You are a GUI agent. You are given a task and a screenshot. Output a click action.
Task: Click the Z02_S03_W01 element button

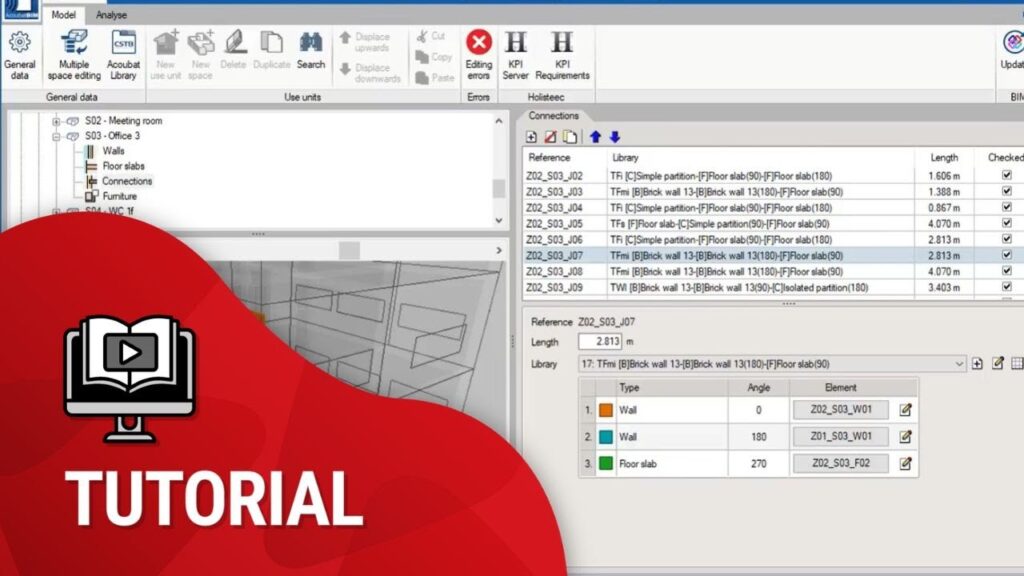coord(840,409)
